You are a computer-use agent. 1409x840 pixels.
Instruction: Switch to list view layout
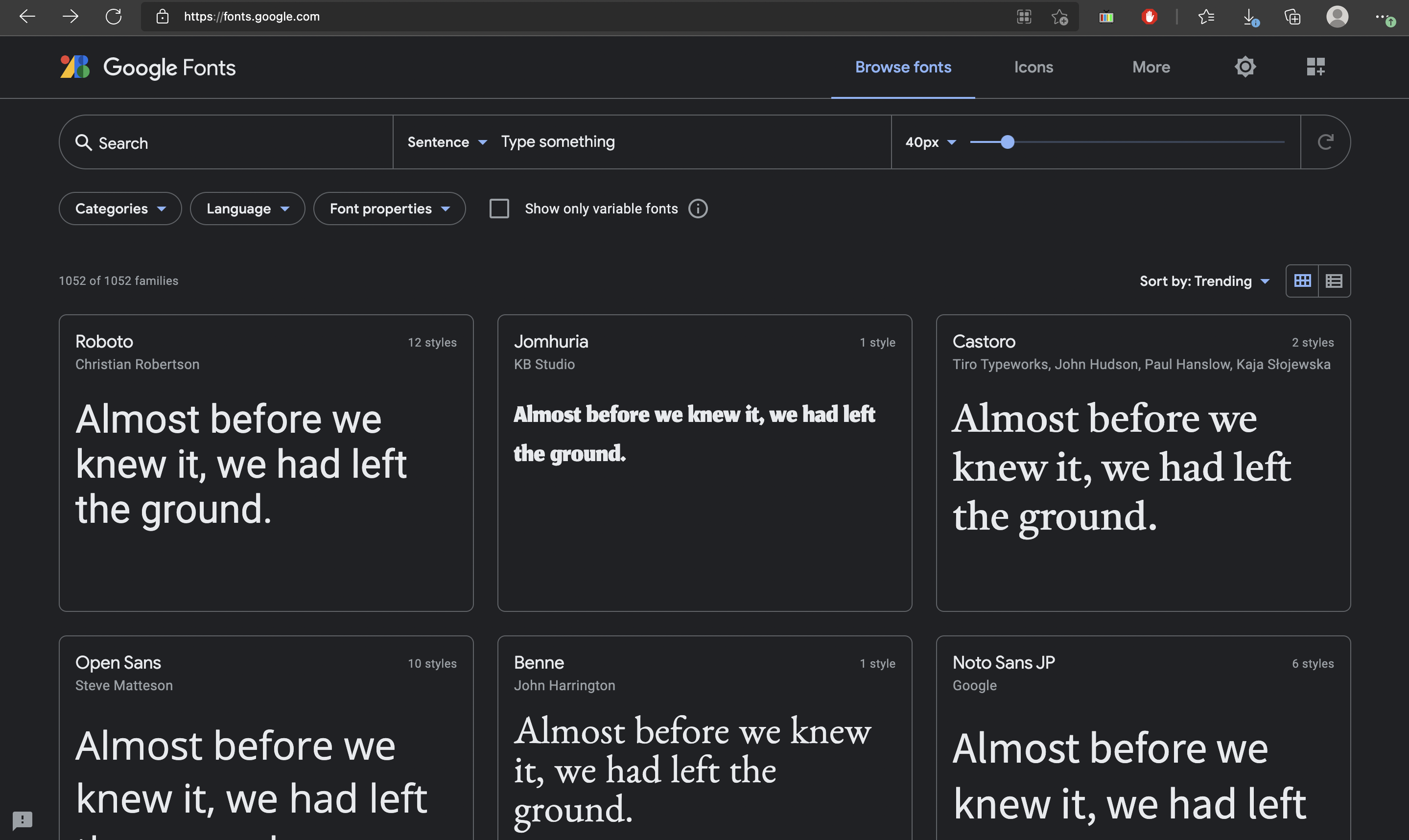click(x=1334, y=281)
